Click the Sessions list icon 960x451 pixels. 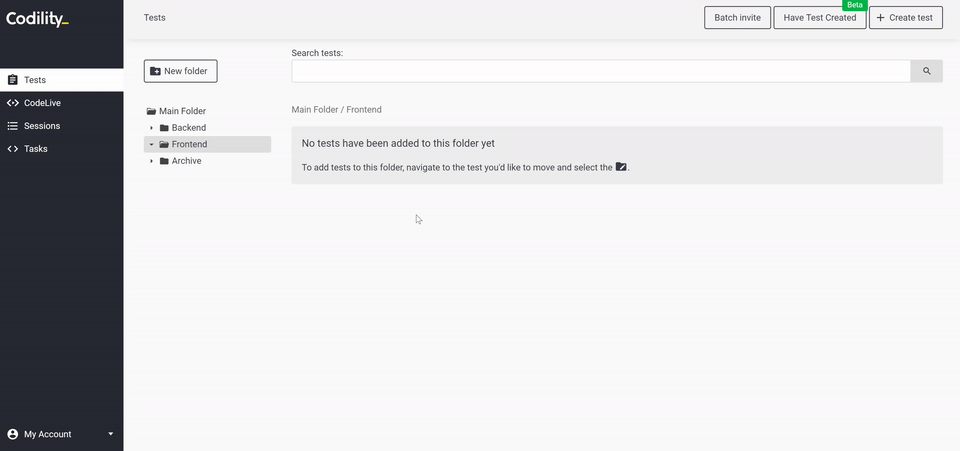click(x=12, y=125)
